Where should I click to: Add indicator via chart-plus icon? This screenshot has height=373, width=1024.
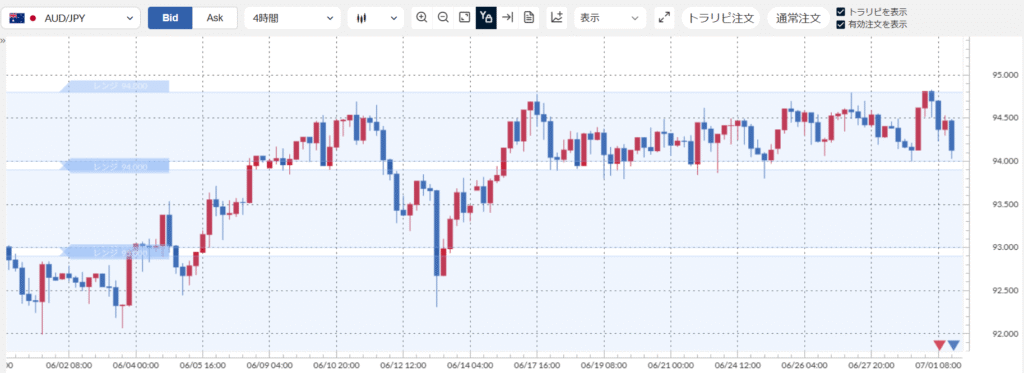556,18
